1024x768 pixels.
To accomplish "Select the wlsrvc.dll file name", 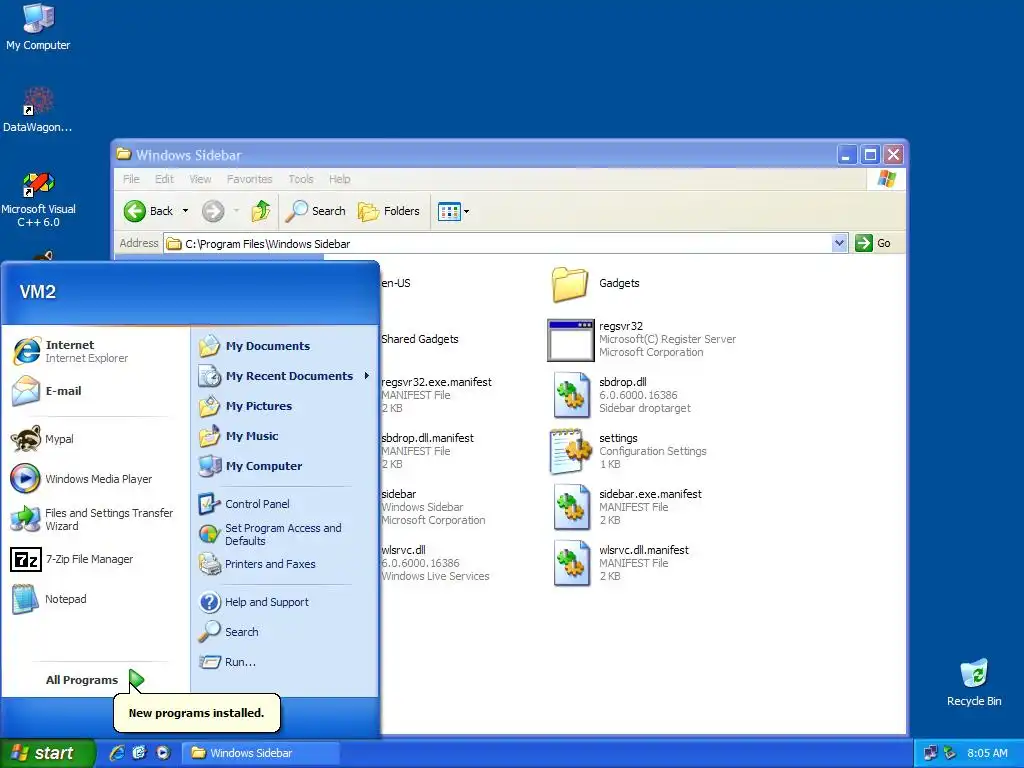I will [403, 550].
